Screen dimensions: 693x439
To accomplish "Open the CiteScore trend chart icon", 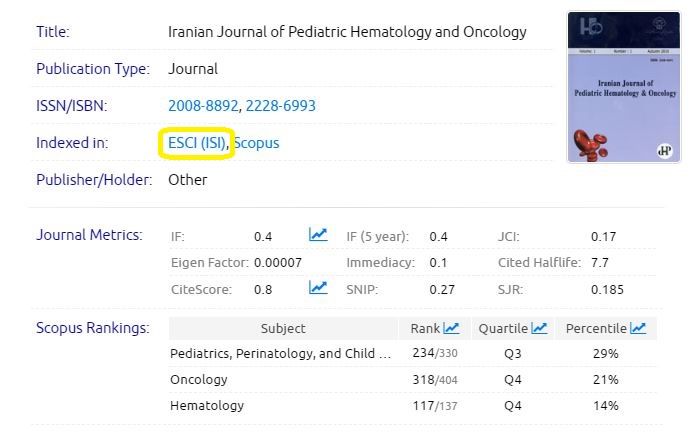I will click(x=318, y=288).
